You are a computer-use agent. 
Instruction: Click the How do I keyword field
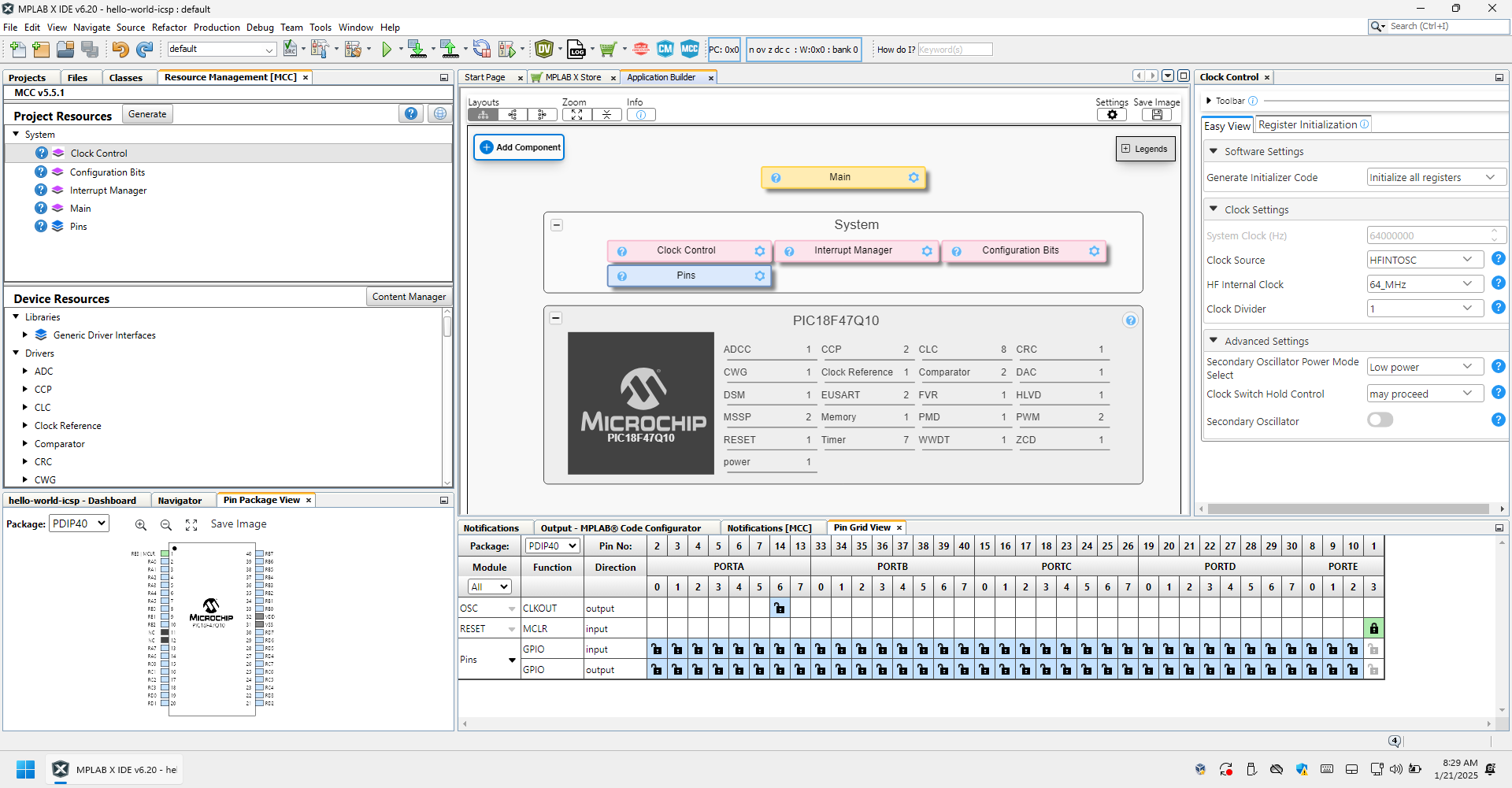pyautogui.click(x=954, y=50)
